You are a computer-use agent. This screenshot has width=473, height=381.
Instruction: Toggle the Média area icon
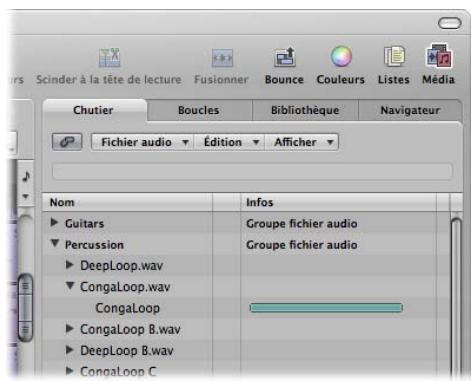(438, 56)
